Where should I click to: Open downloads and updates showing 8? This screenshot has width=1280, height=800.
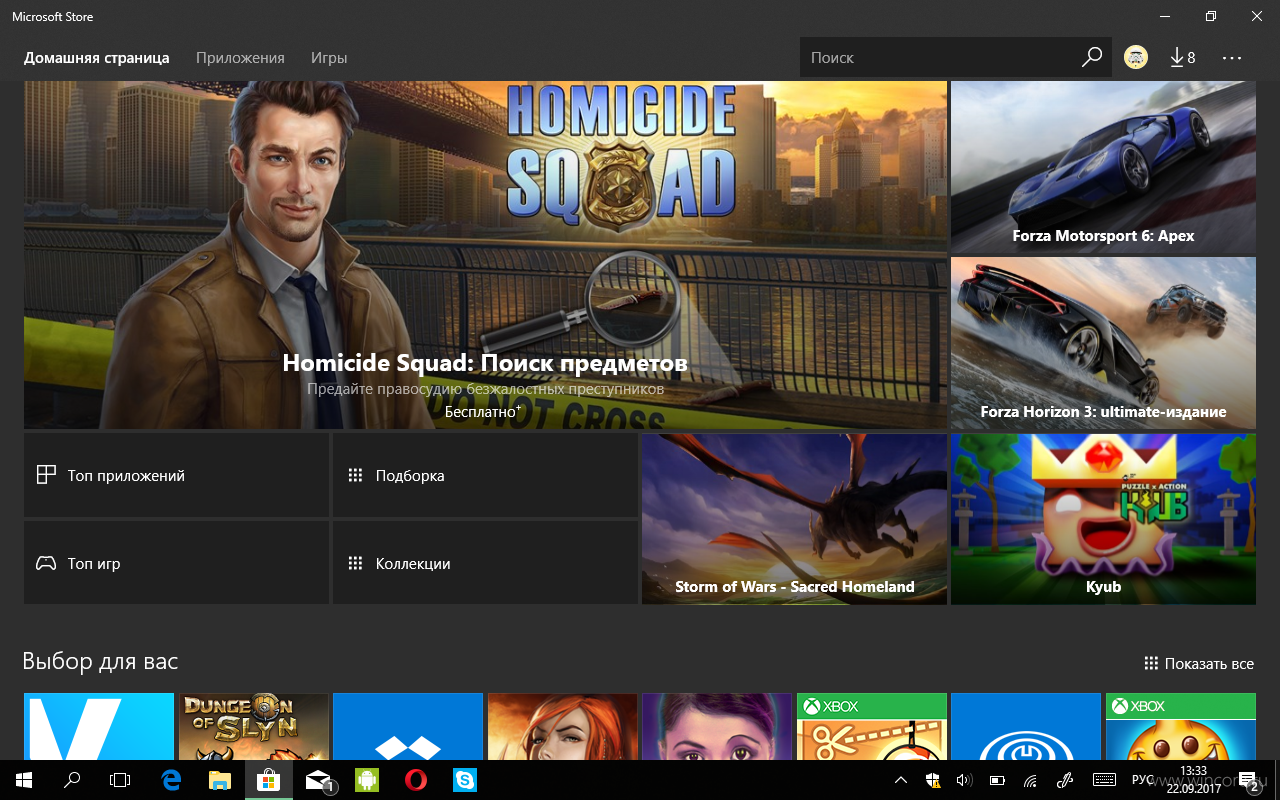click(x=1183, y=58)
